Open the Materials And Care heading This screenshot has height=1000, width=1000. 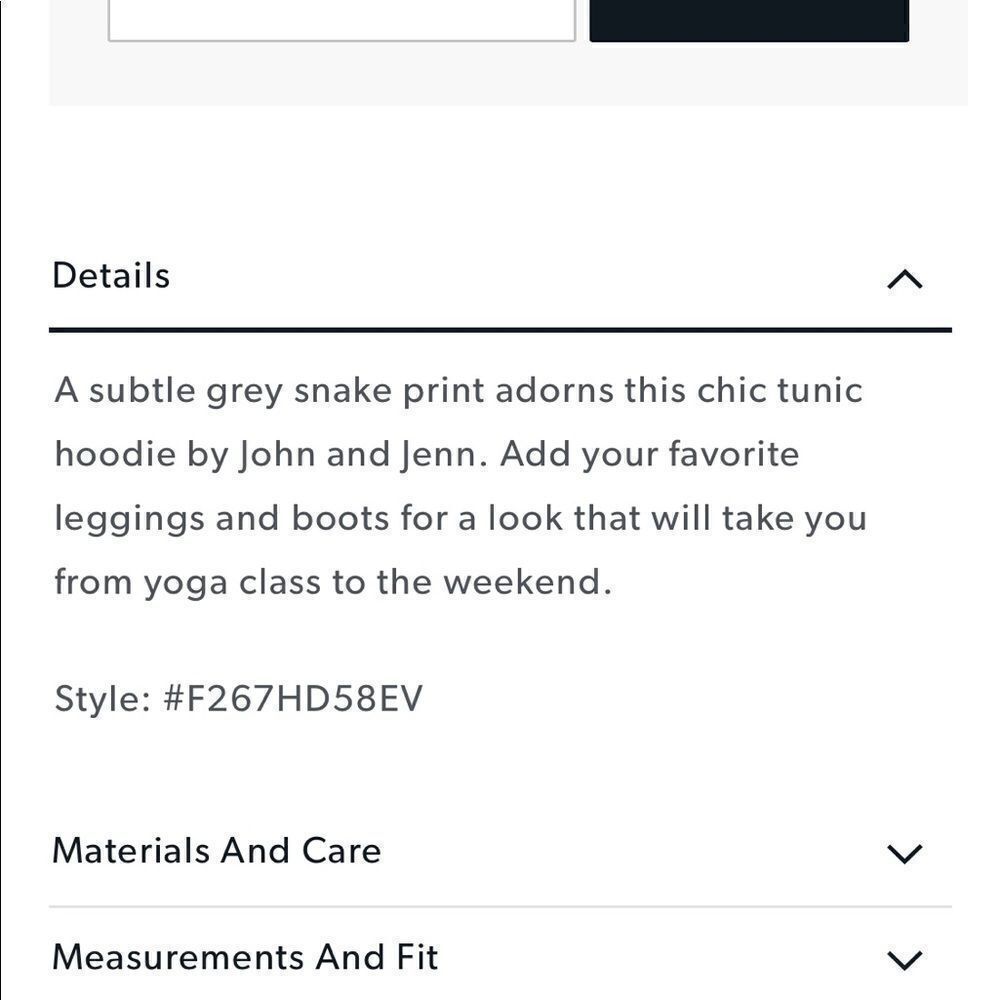click(216, 850)
